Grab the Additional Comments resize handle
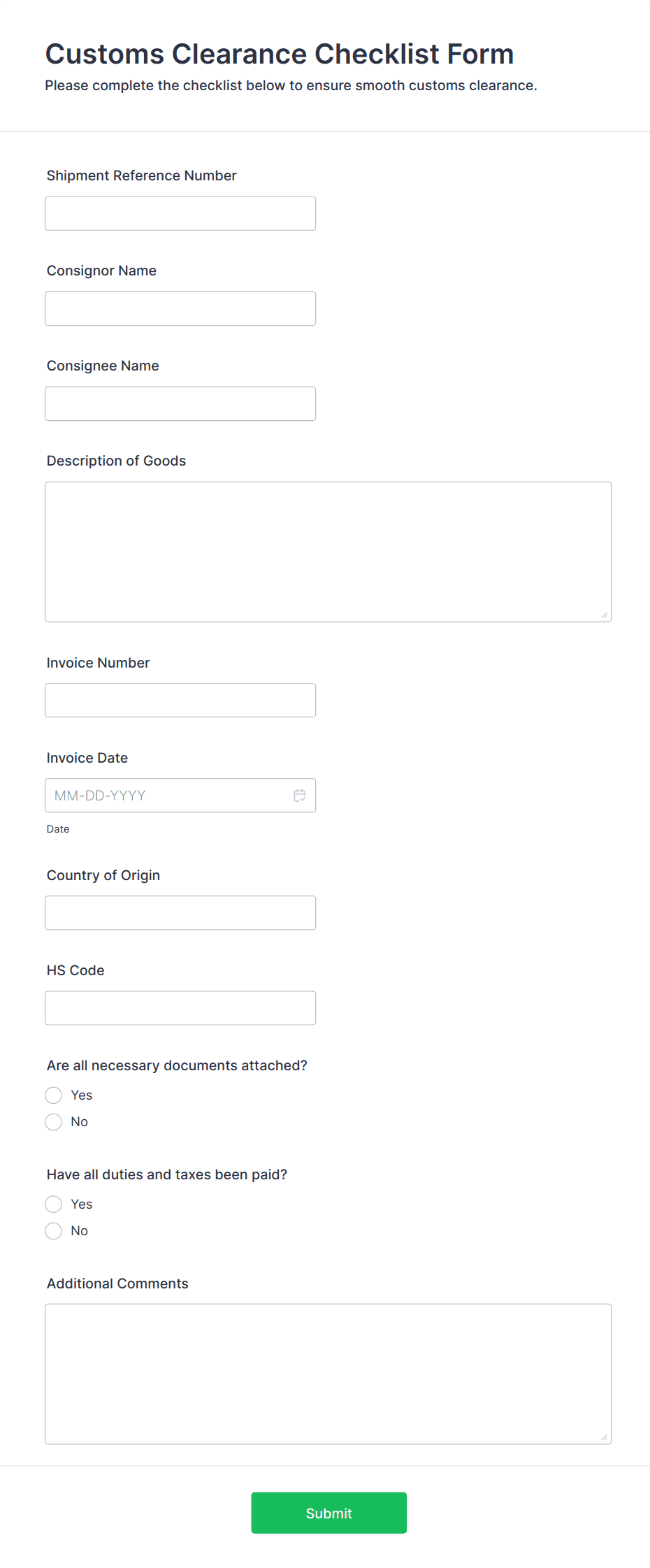The height and width of the screenshot is (1568, 650). pos(605,1437)
